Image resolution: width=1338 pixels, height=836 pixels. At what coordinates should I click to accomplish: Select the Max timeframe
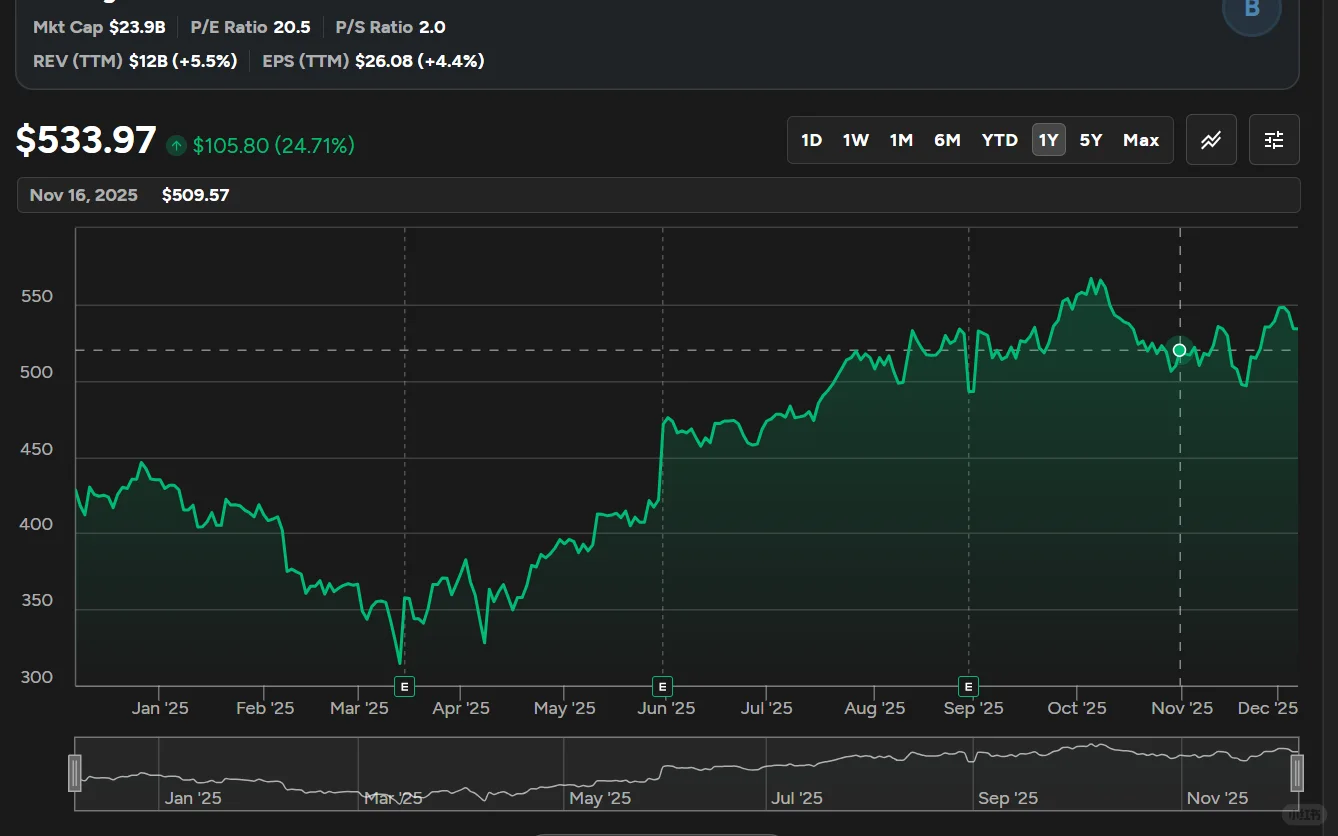1141,140
